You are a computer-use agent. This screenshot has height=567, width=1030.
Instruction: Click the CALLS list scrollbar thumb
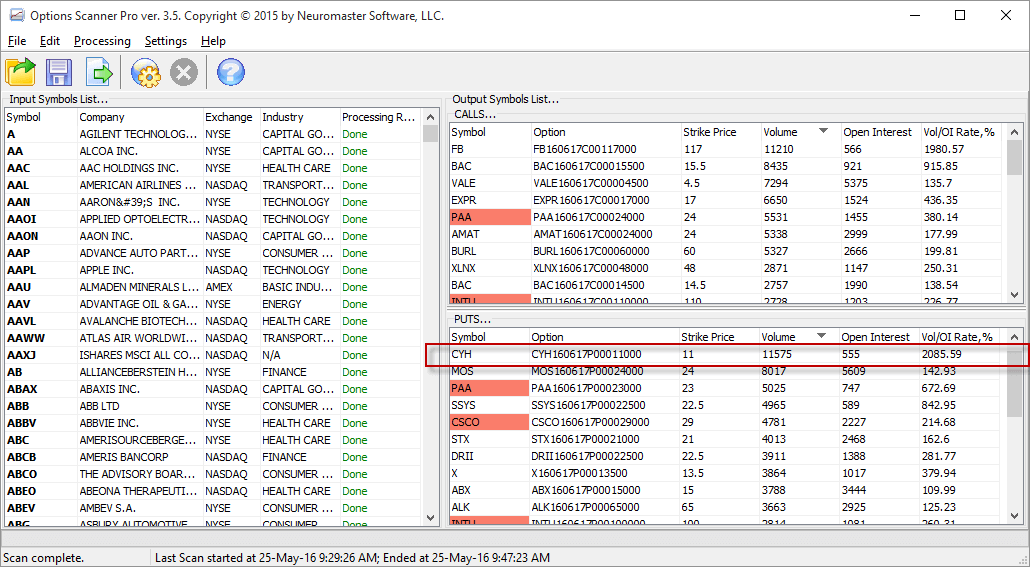click(1014, 157)
